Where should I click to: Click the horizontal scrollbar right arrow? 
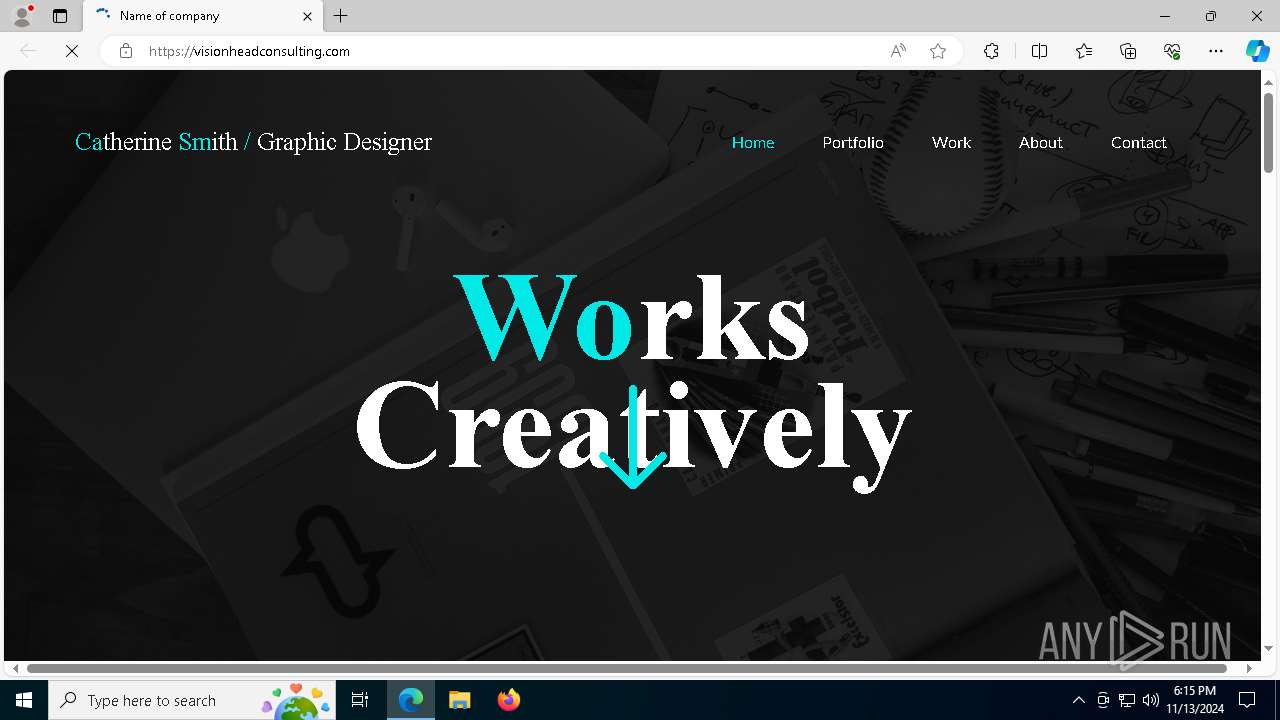pos(1249,668)
